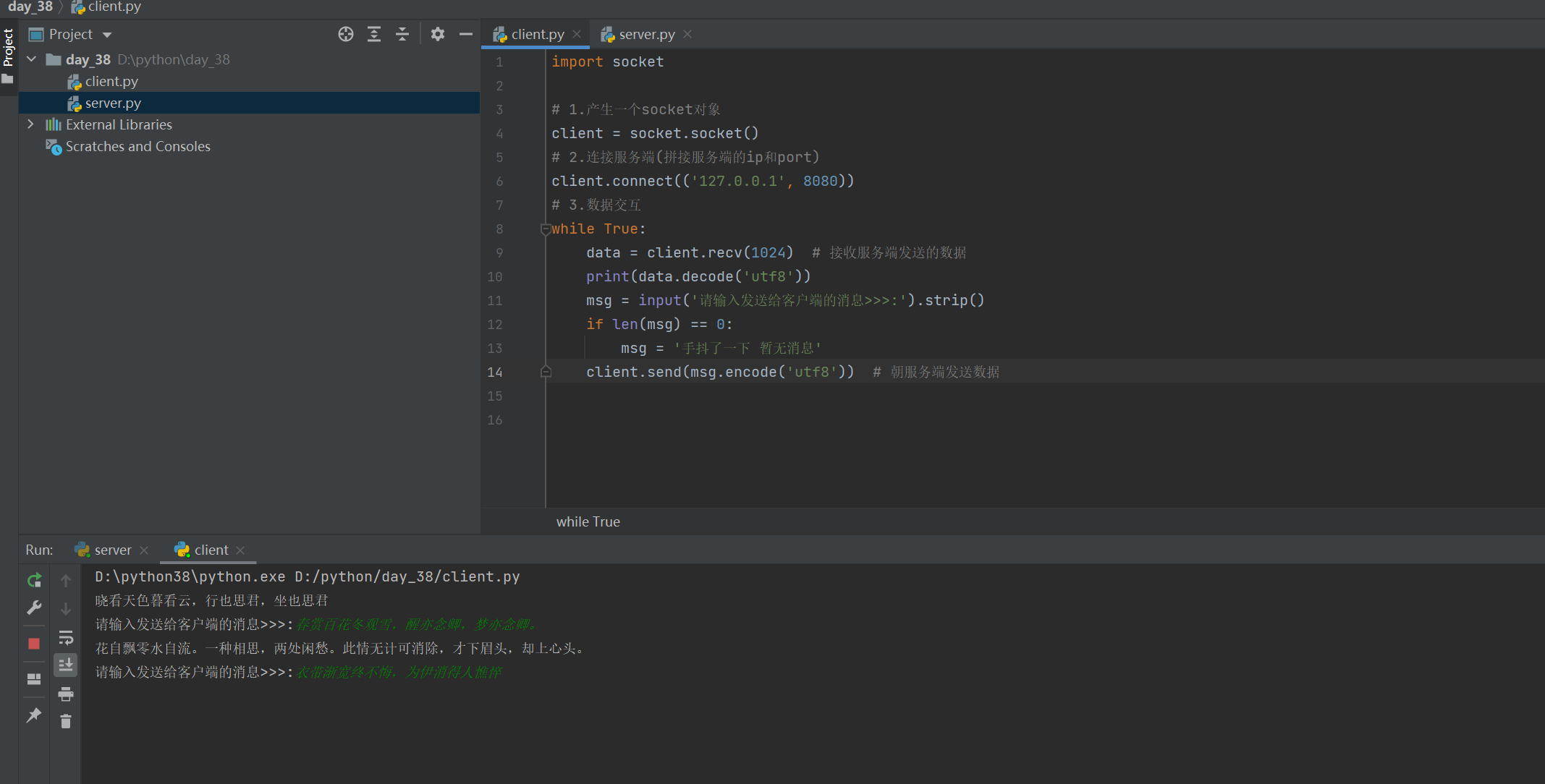Stop the running client process

pyautogui.click(x=34, y=643)
